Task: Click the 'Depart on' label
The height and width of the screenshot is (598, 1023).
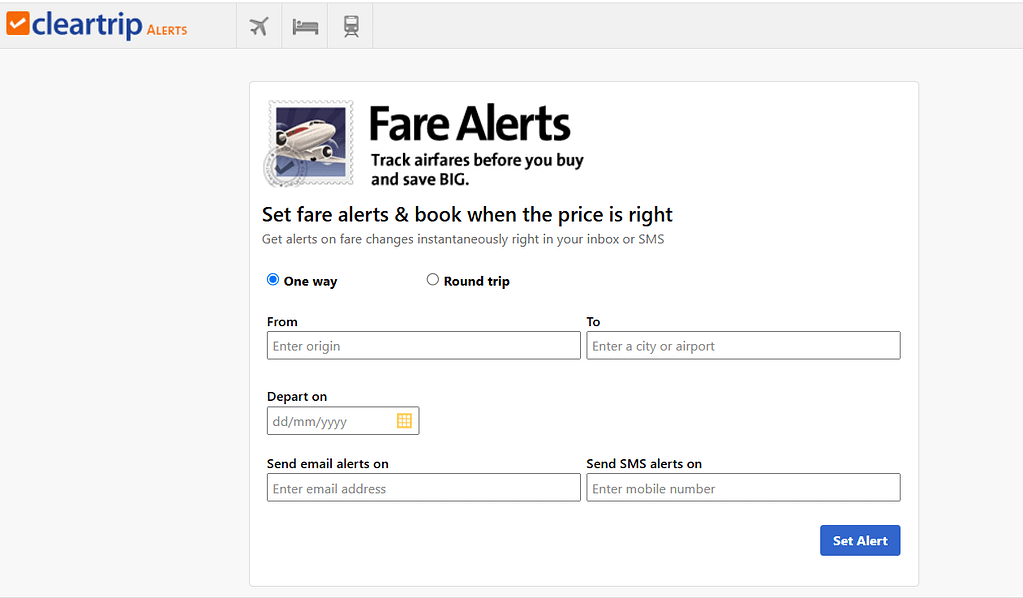Action: (297, 396)
